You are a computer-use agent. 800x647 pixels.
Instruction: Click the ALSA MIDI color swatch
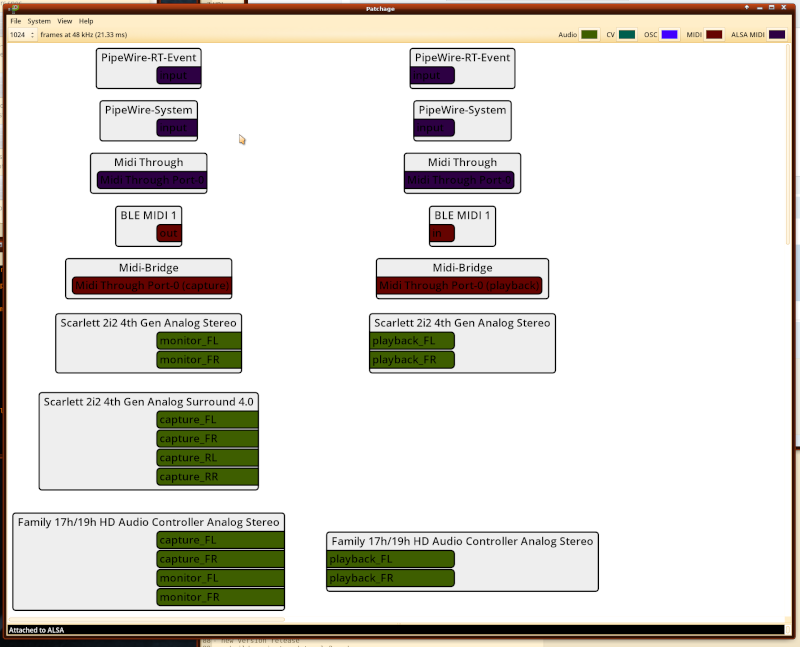click(777, 35)
